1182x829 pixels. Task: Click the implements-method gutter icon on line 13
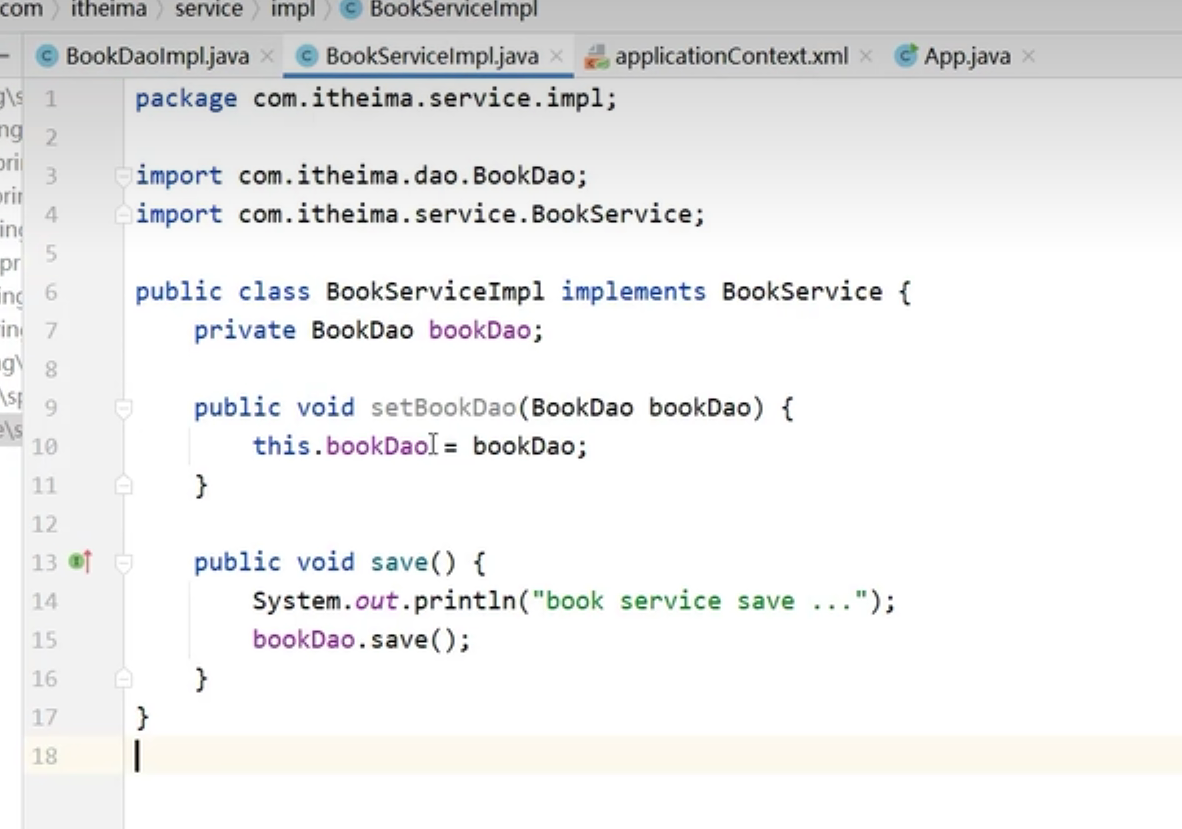coord(80,561)
